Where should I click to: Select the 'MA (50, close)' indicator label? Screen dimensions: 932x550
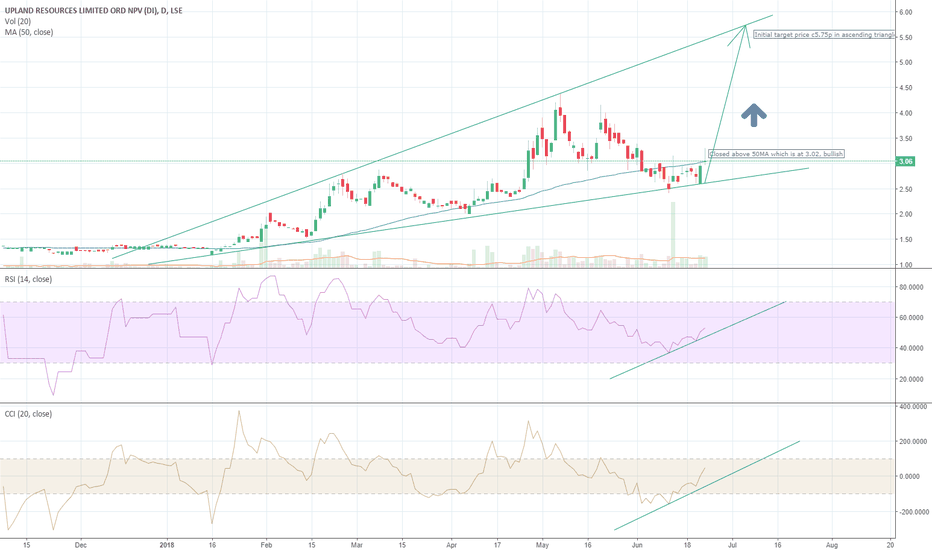pyautogui.click(x=29, y=32)
